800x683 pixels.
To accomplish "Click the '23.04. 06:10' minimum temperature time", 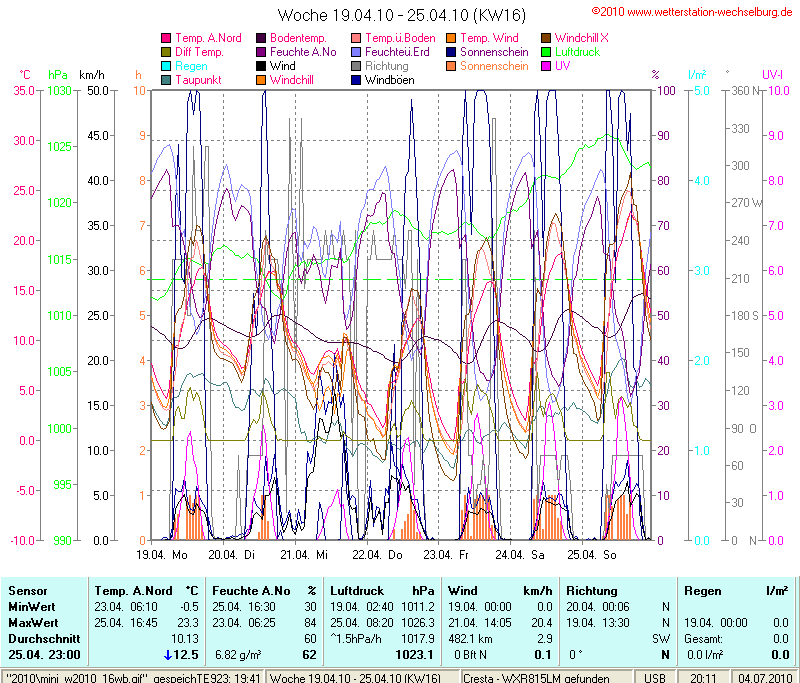I will (126, 607).
